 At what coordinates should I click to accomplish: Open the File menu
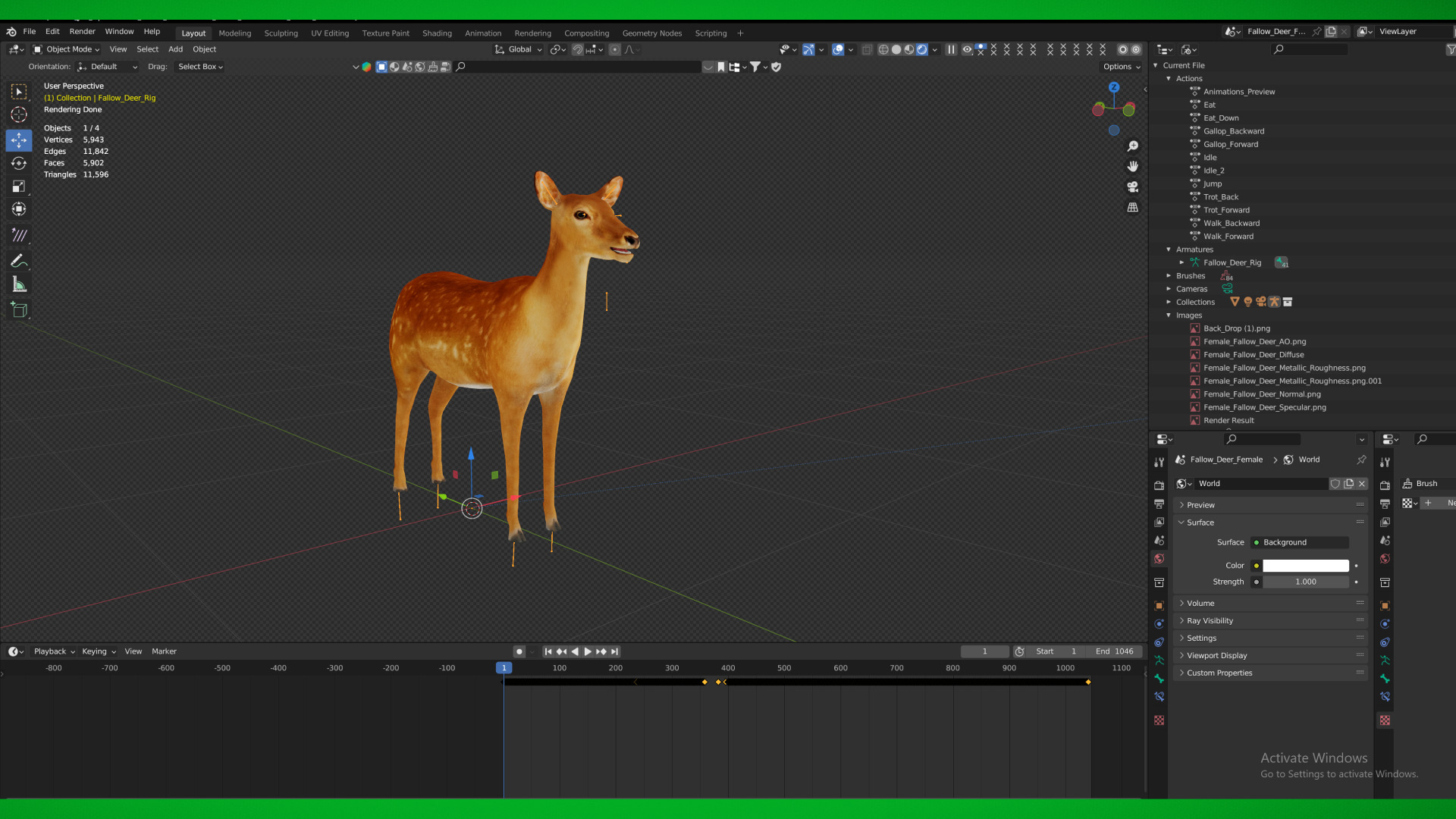pyautogui.click(x=30, y=32)
